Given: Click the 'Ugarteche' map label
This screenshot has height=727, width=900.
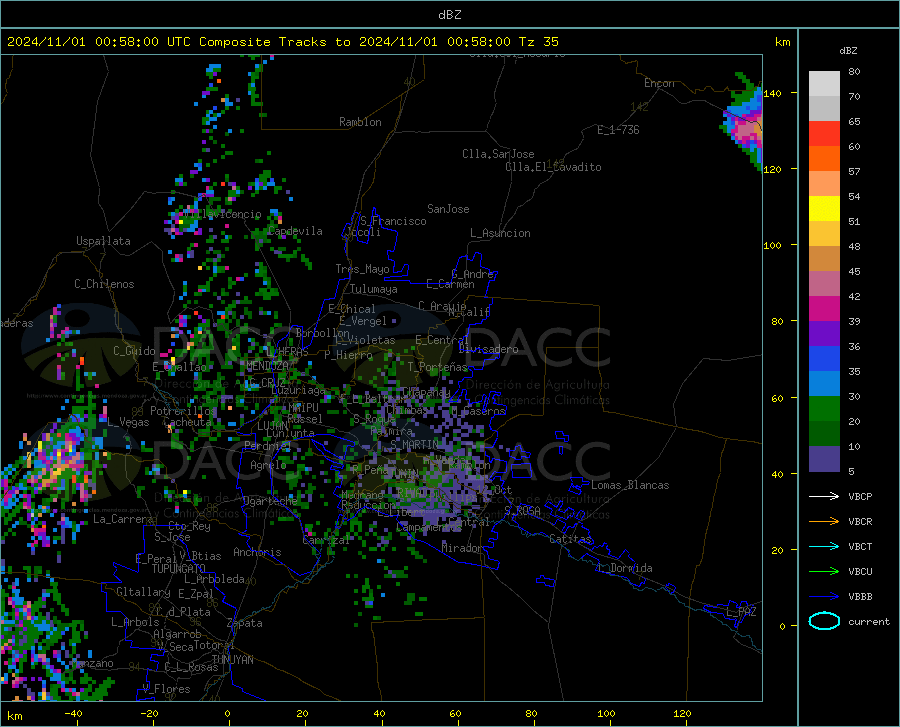Looking at the screenshot, I should (270, 500).
